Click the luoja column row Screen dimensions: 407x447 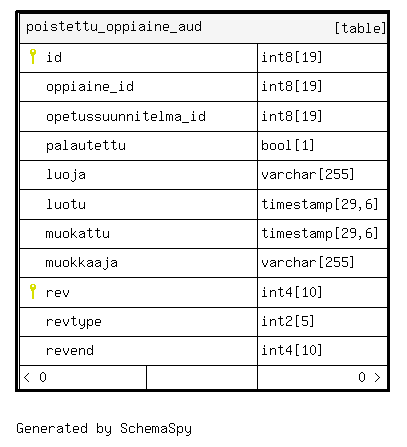[x=203, y=175]
